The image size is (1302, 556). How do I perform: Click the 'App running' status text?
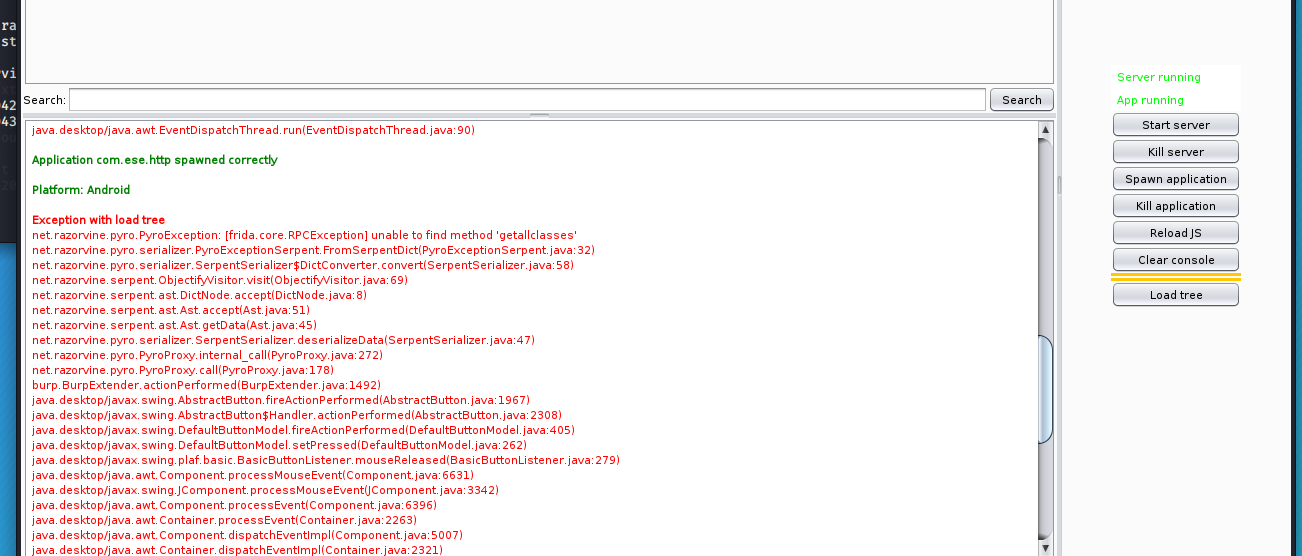(1150, 100)
